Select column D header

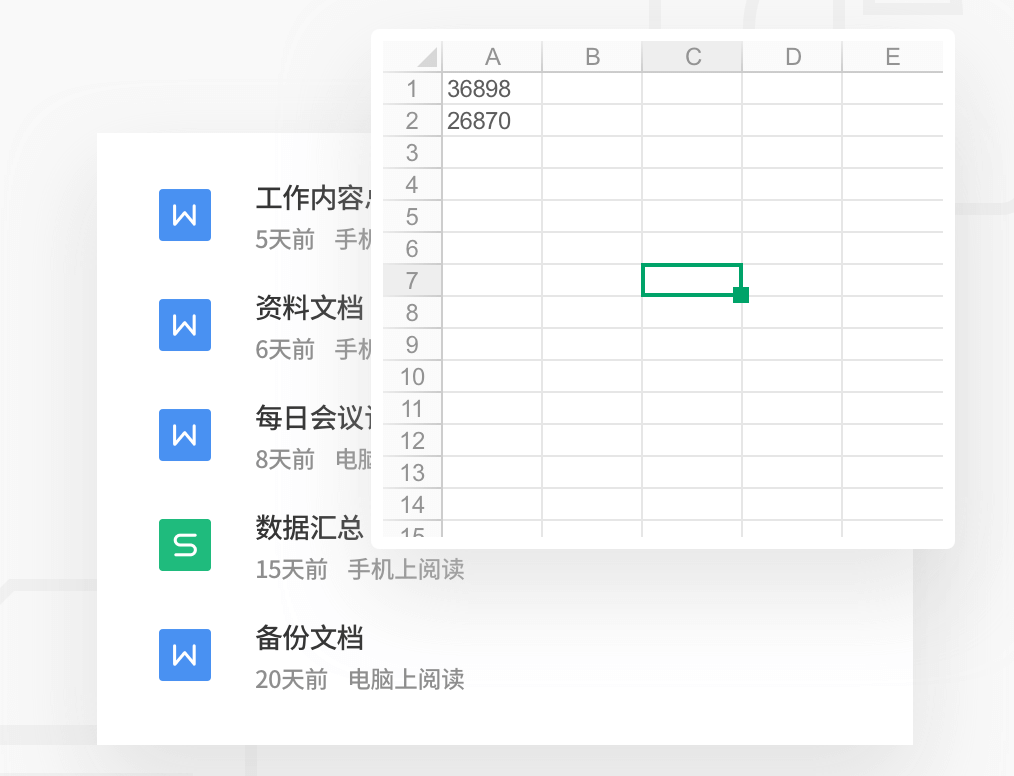point(792,56)
